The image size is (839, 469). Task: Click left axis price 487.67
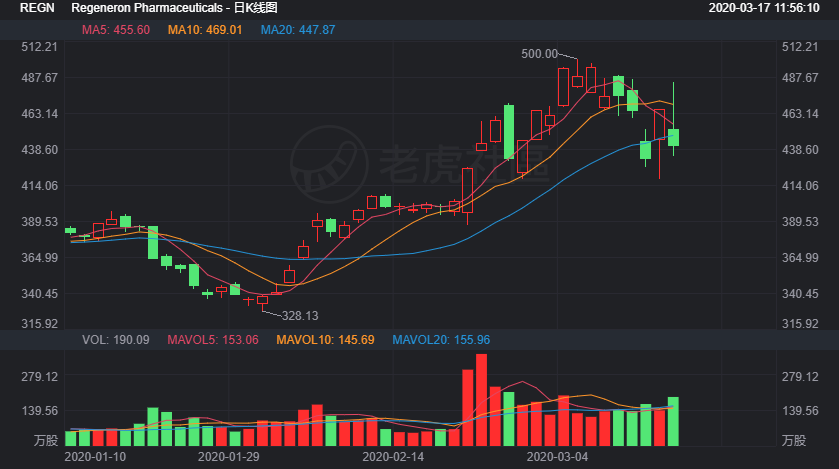[x=40, y=78]
